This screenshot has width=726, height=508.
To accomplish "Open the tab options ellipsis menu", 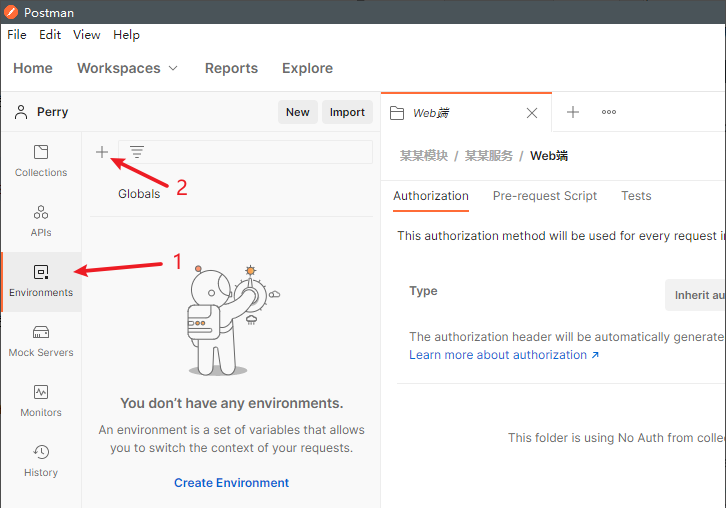I will pos(609,112).
